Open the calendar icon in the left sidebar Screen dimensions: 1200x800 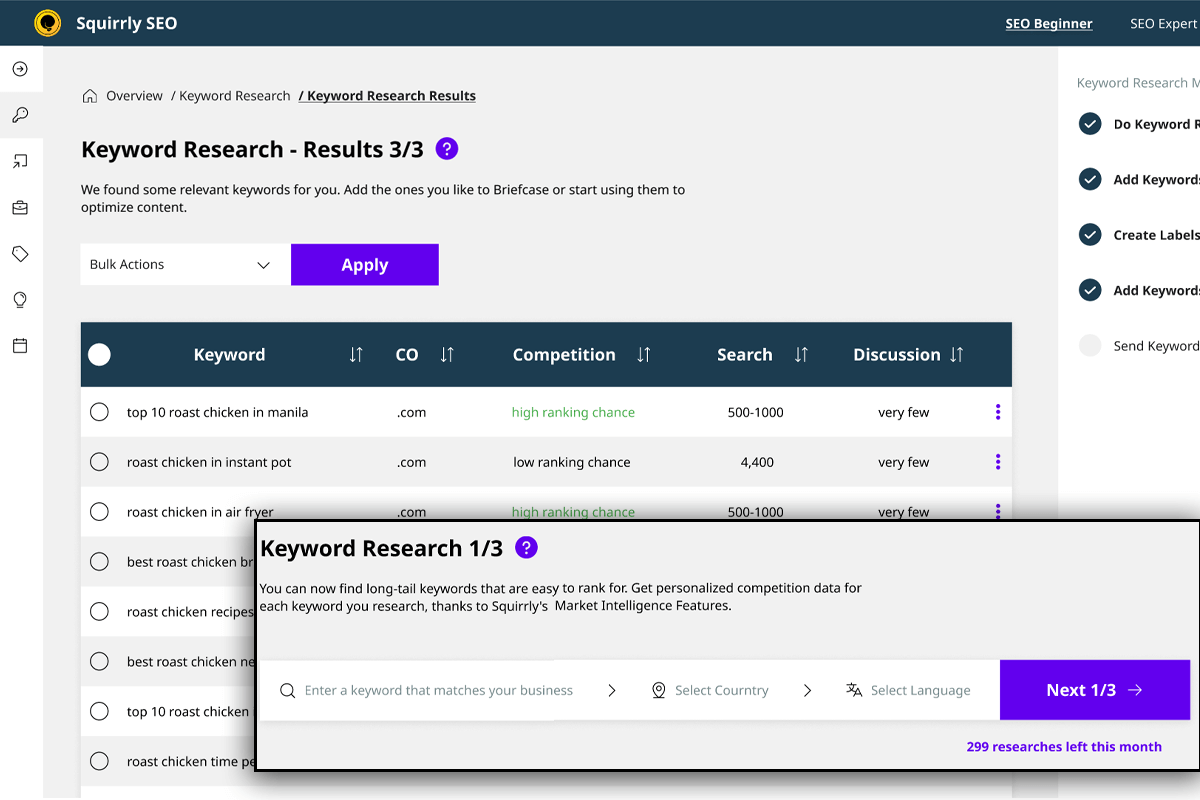[x=21, y=345]
